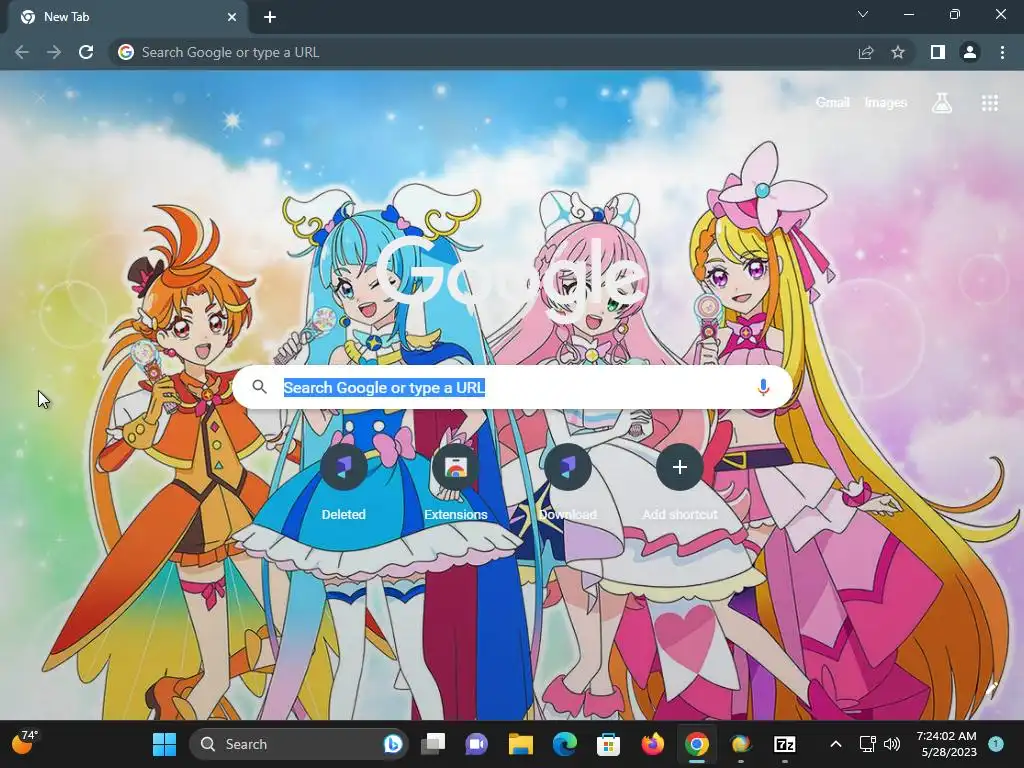
Task: Click the address bar URL field
Action: [483, 52]
